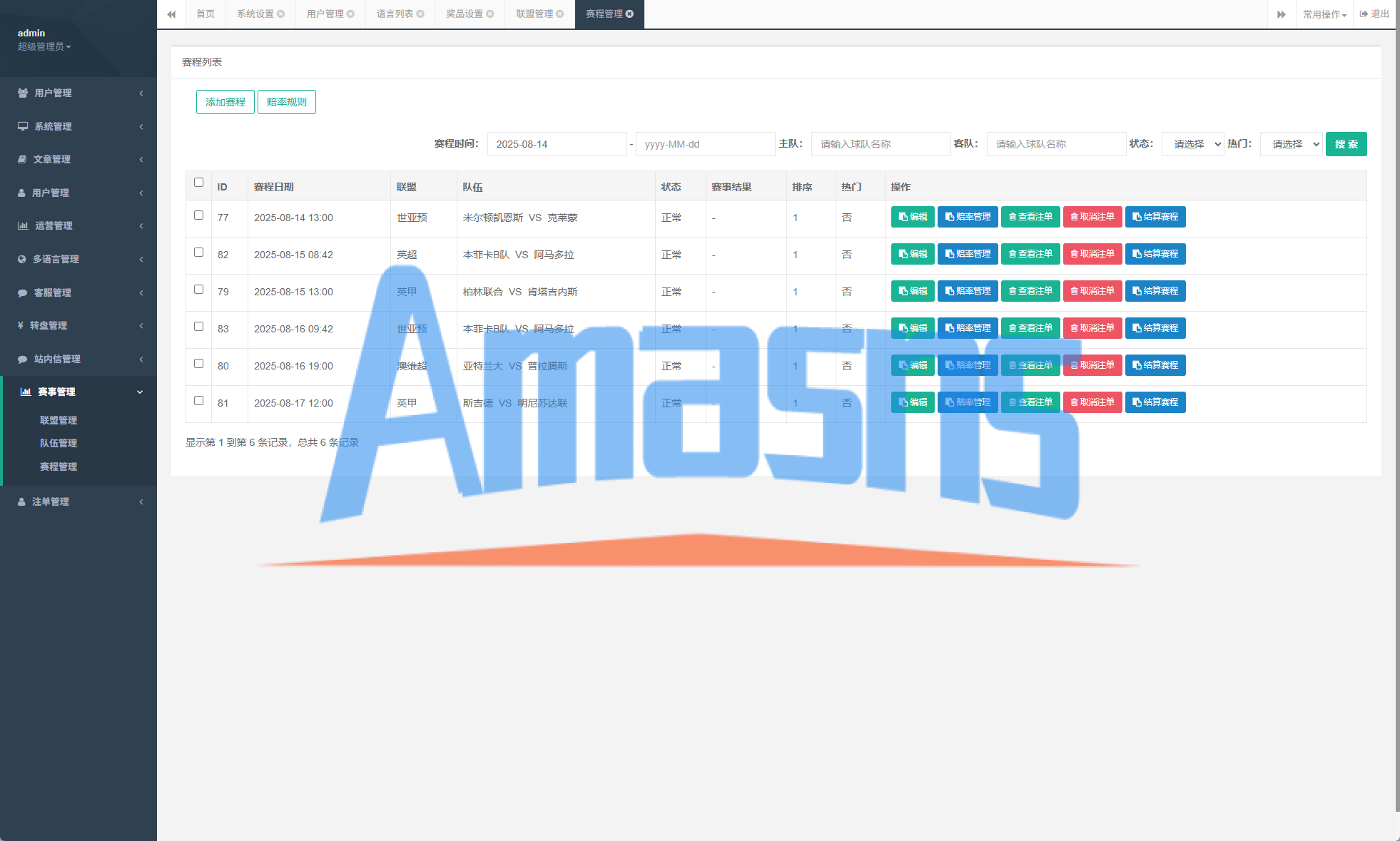Click the 运营管理 chart icon in sidebar

[x=23, y=225]
